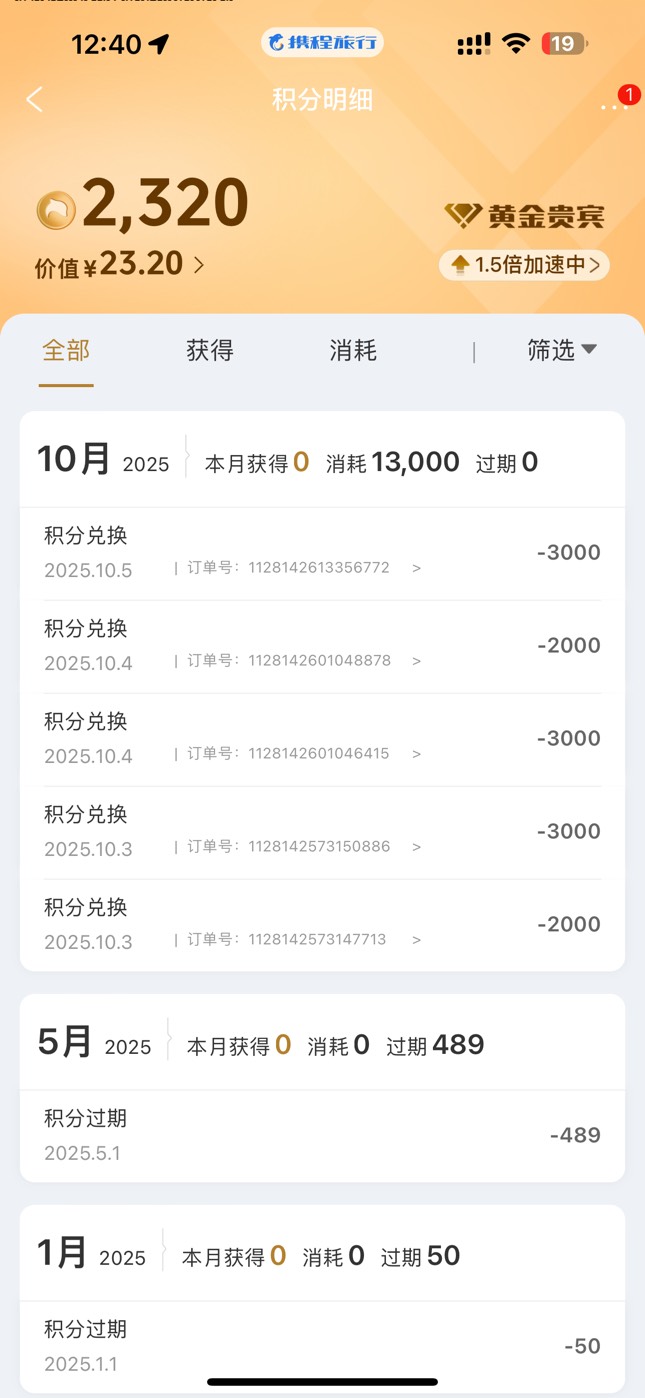
Task: Tap the Ctrip logo pill at top
Action: point(322,43)
